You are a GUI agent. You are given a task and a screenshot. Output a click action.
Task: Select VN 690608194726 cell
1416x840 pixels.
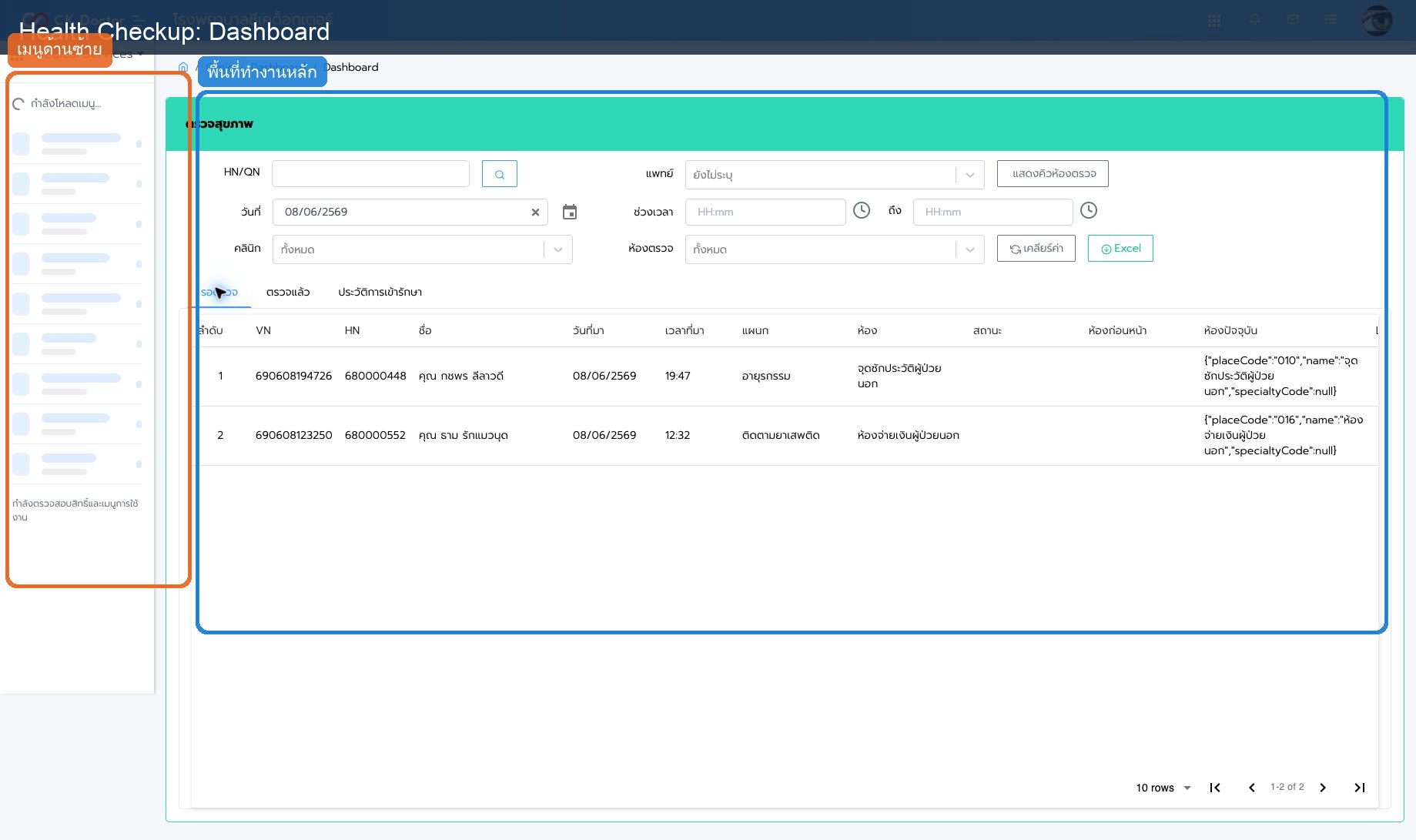coord(293,376)
